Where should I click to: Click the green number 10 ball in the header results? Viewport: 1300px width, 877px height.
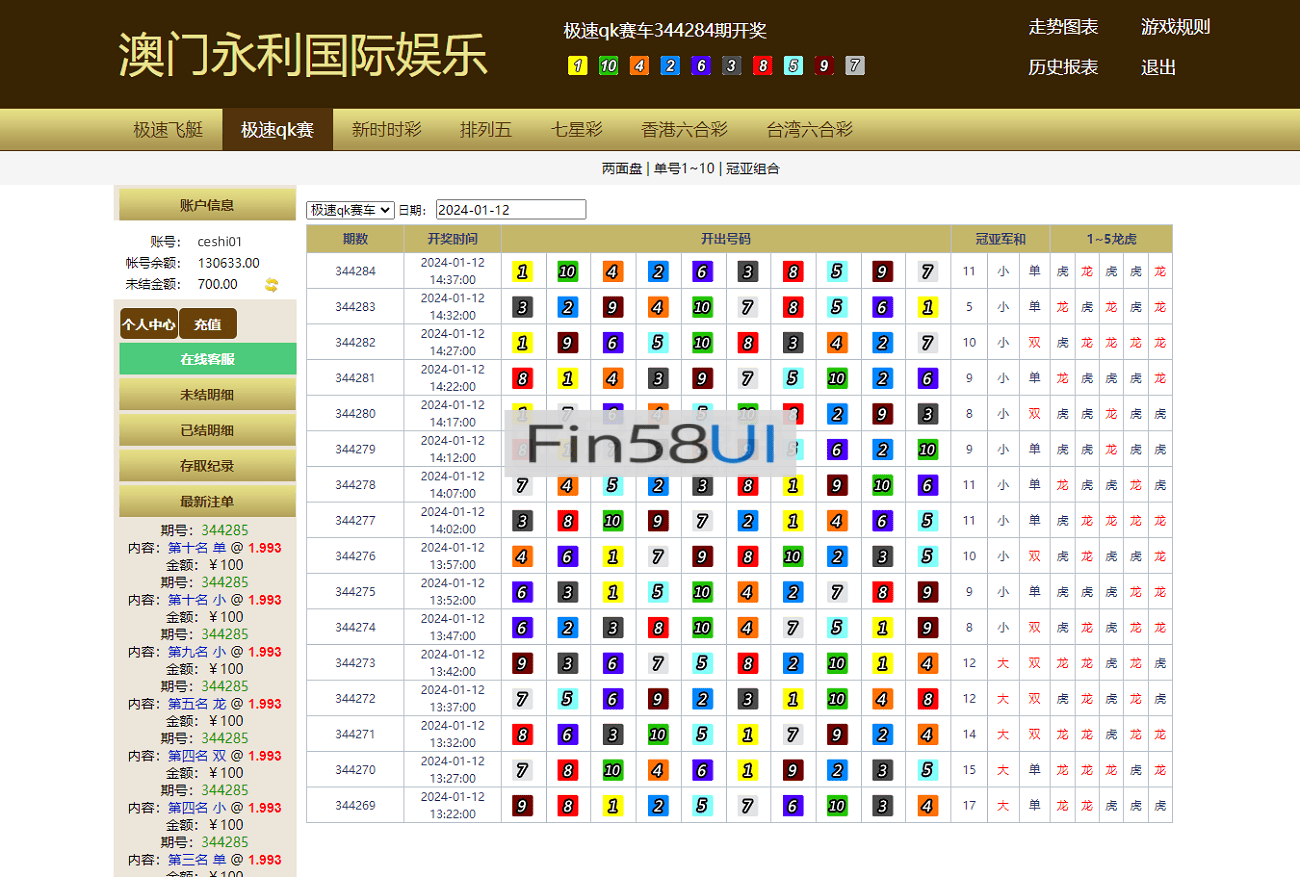[609, 66]
